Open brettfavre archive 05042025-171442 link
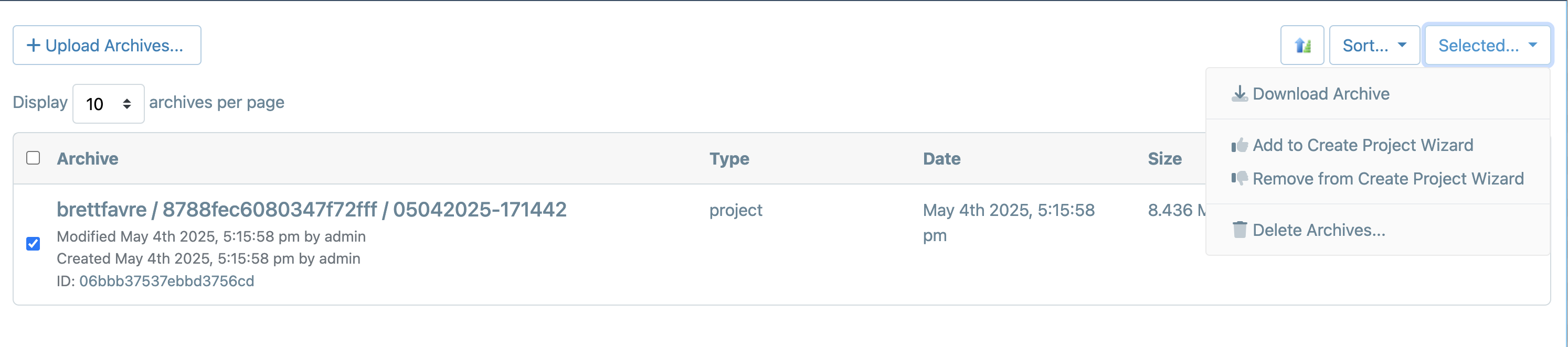Image resolution: width=1568 pixels, height=347 pixels. pos(312,209)
